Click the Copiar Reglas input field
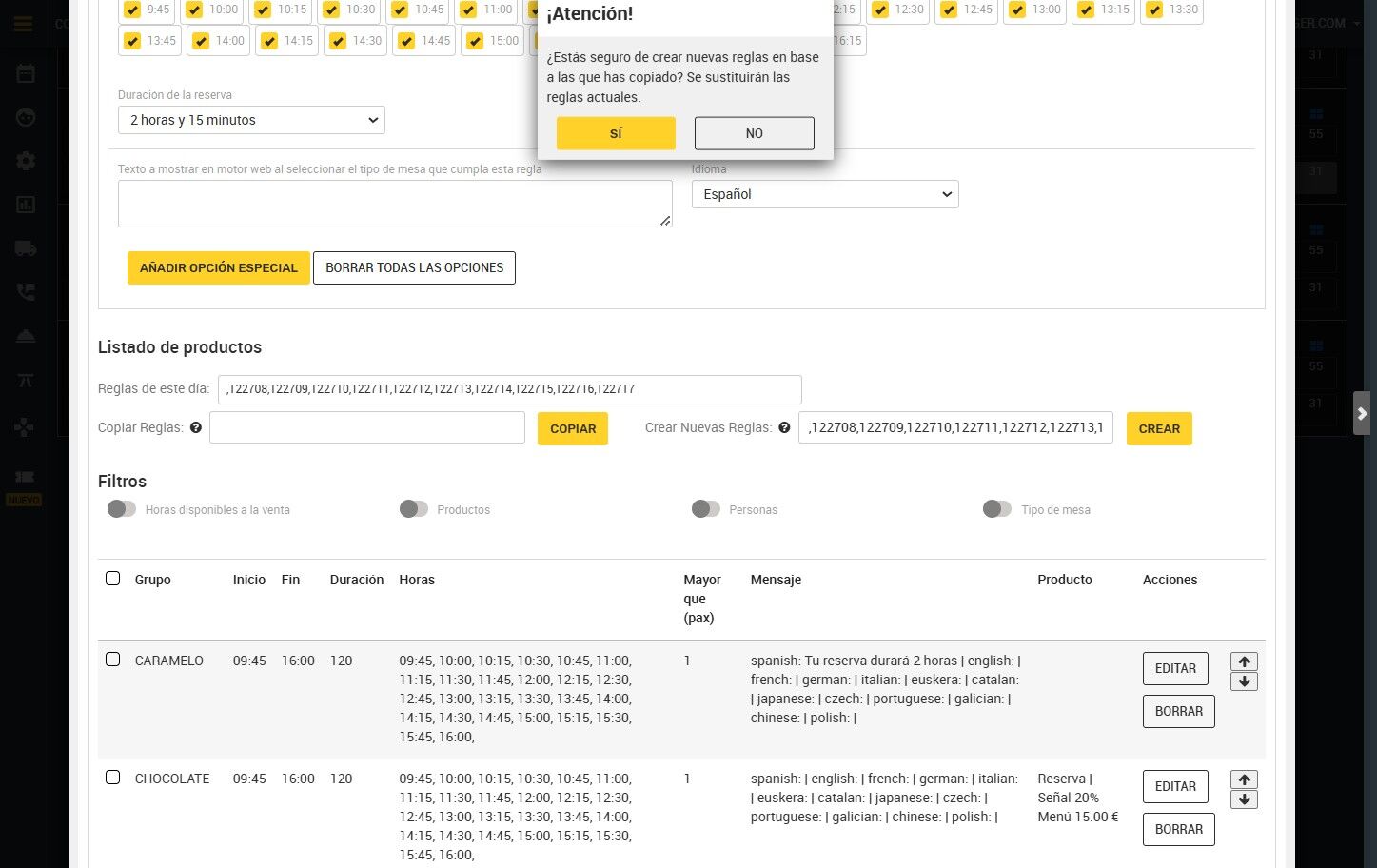1377x868 pixels. coord(367,427)
